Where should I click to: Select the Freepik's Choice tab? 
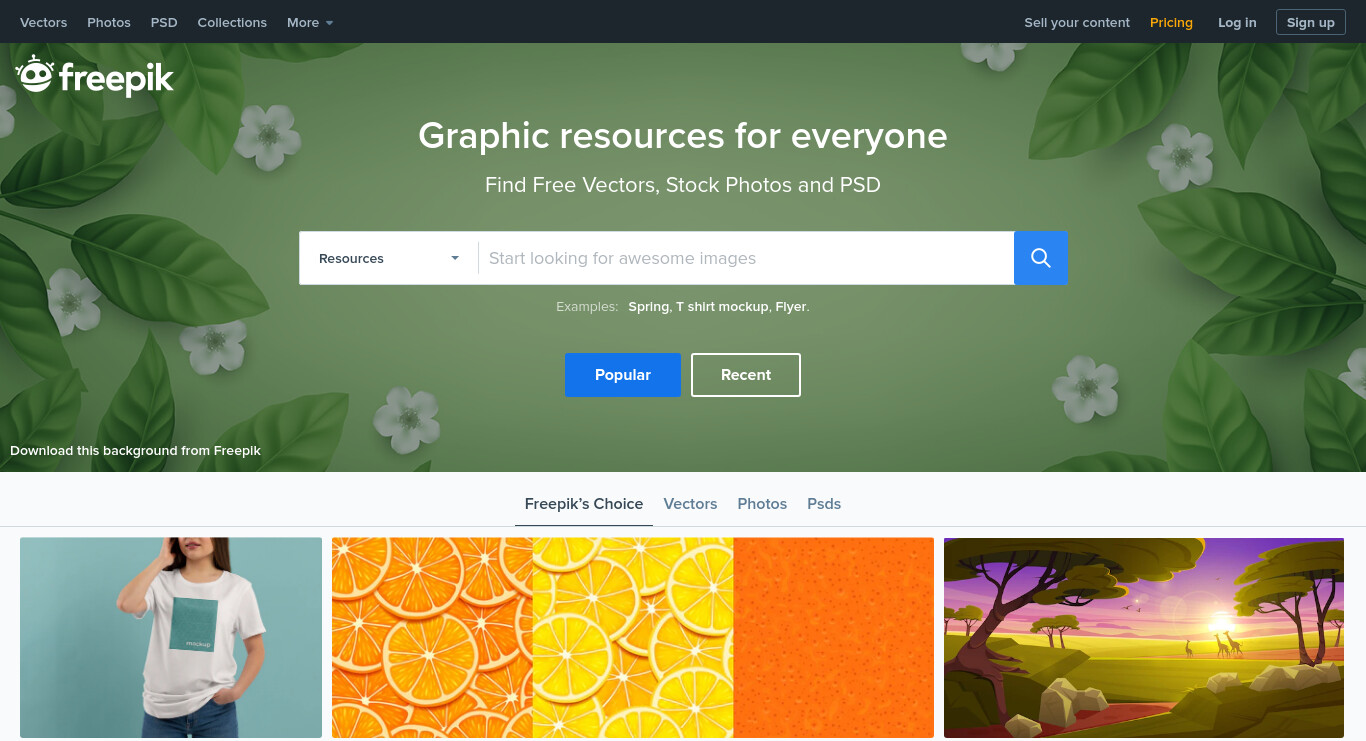[x=584, y=504]
